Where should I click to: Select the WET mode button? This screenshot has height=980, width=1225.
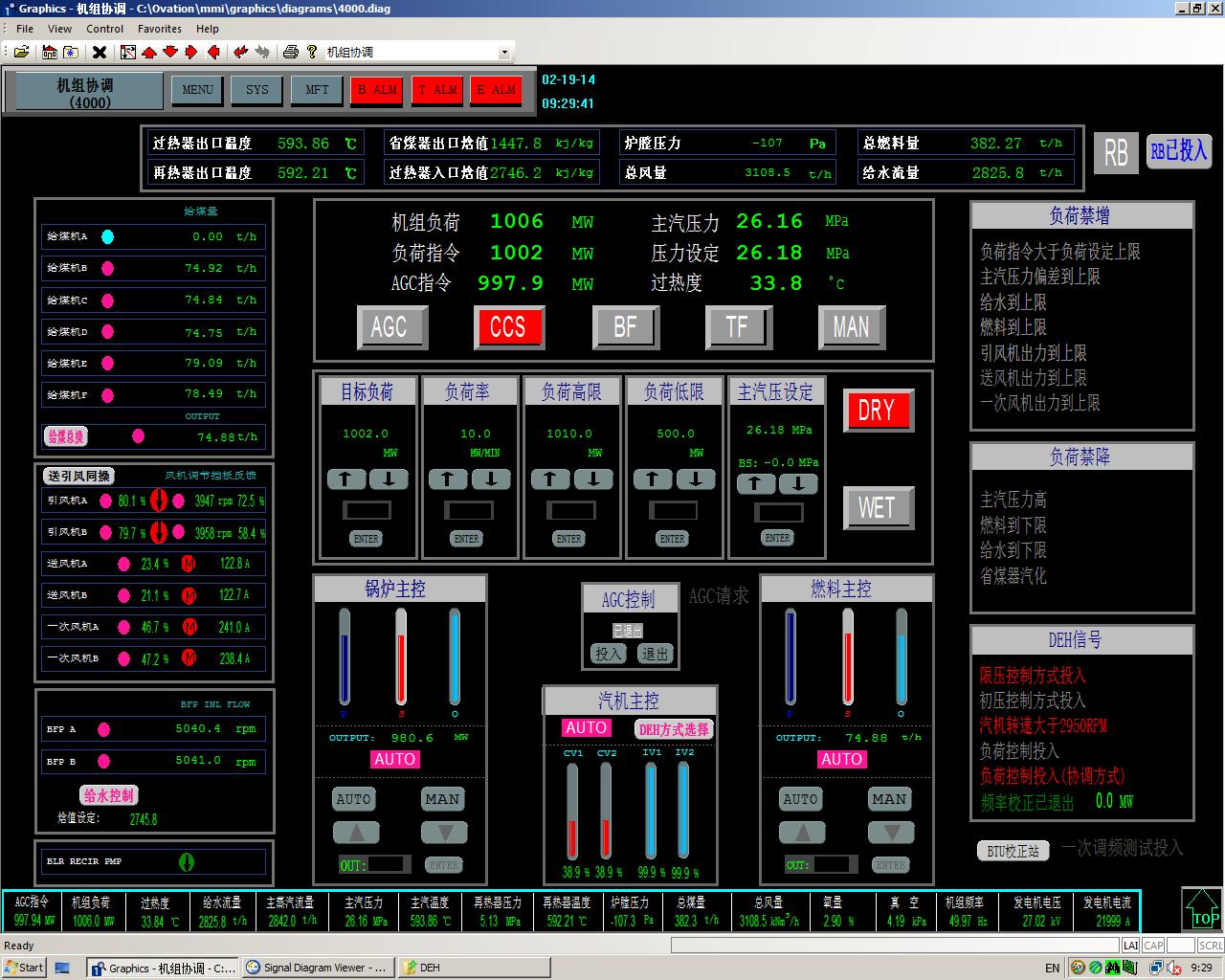tap(877, 507)
